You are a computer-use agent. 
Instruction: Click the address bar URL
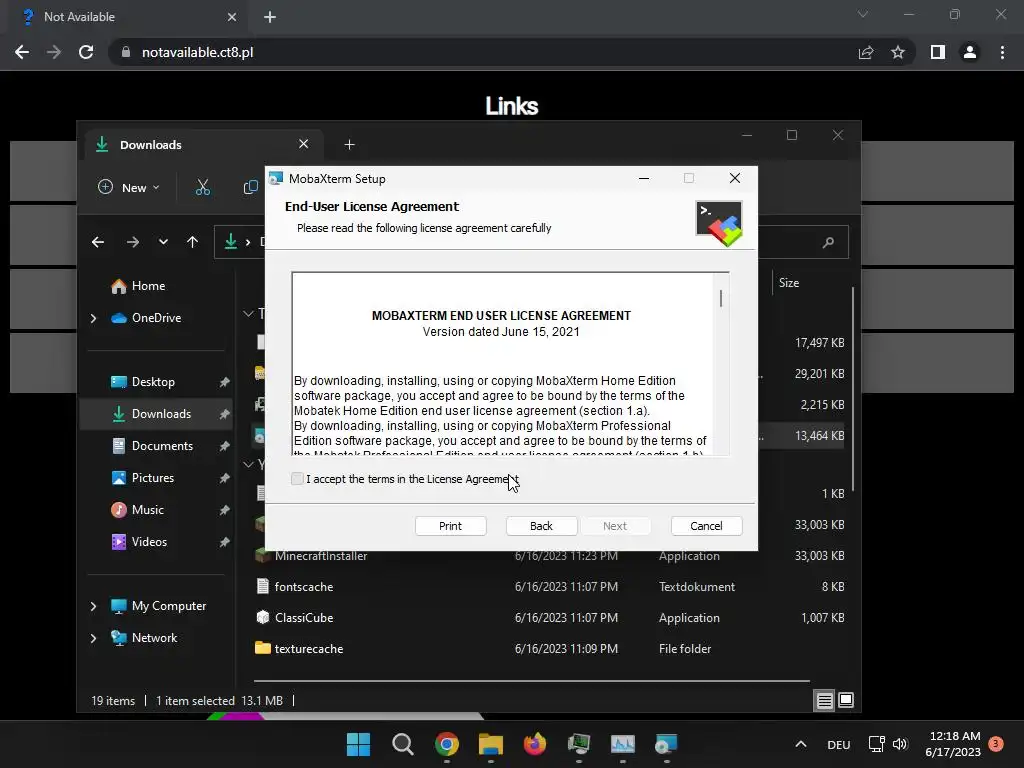(x=197, y=52)
